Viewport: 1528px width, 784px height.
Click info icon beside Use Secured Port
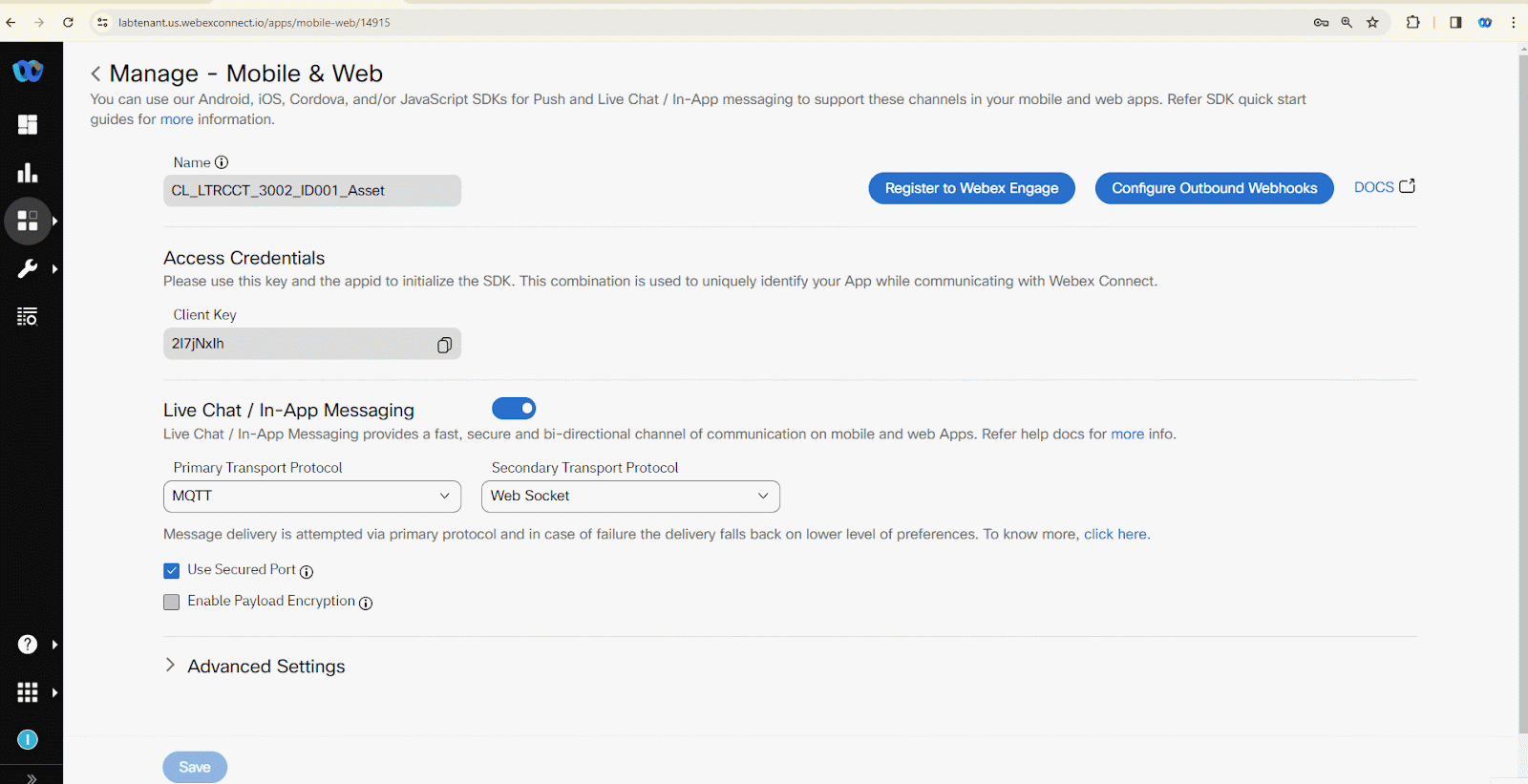tap(307, 572)
